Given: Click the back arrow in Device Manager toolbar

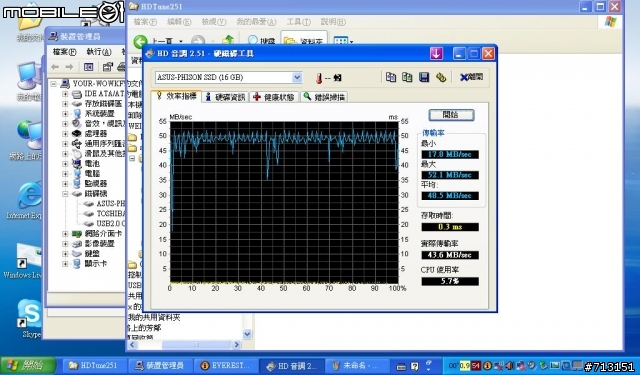Looking at the screenshot, I should pyautogui.click(x=55, y=67).
